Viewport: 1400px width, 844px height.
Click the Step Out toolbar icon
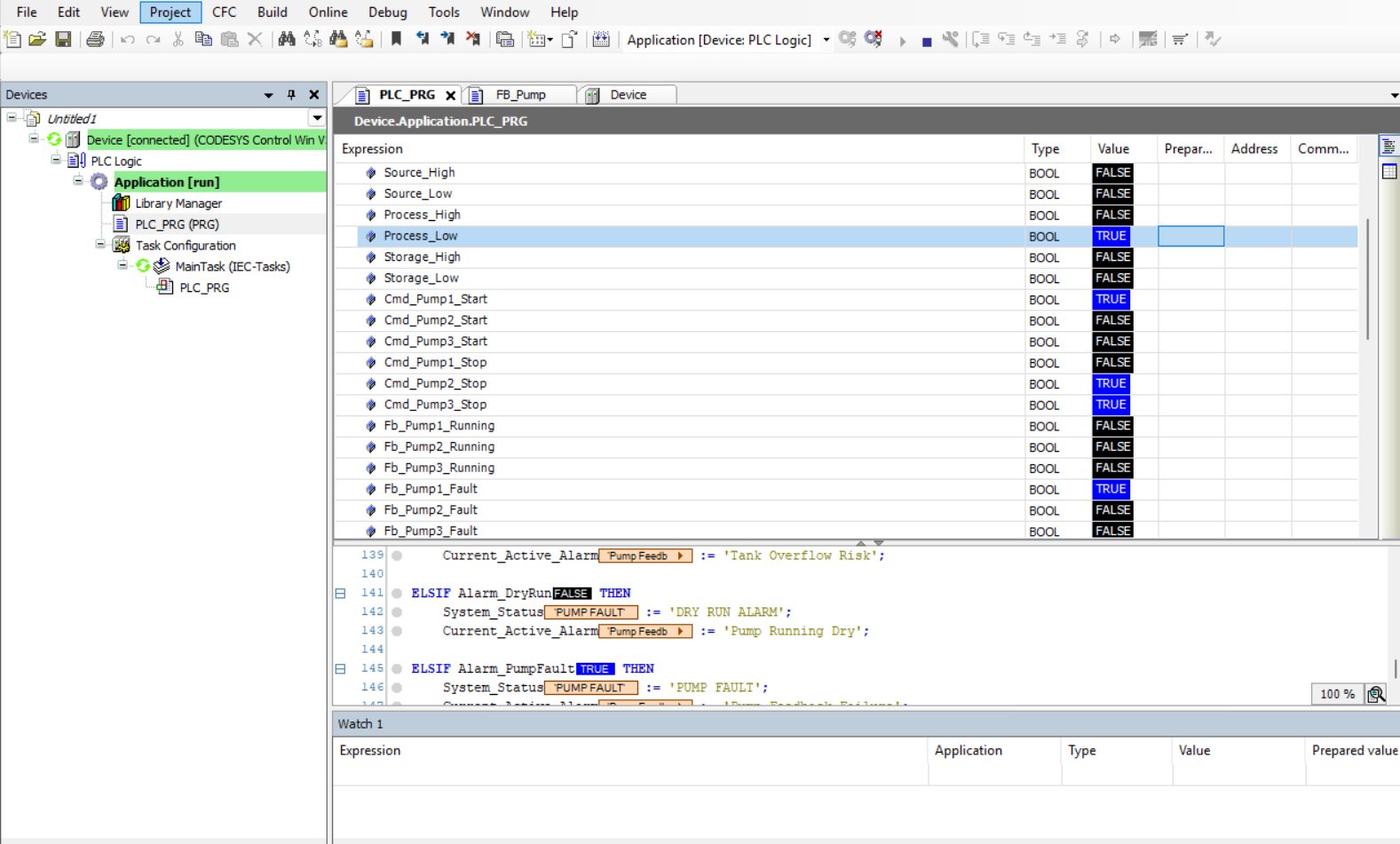[1032, 39]
